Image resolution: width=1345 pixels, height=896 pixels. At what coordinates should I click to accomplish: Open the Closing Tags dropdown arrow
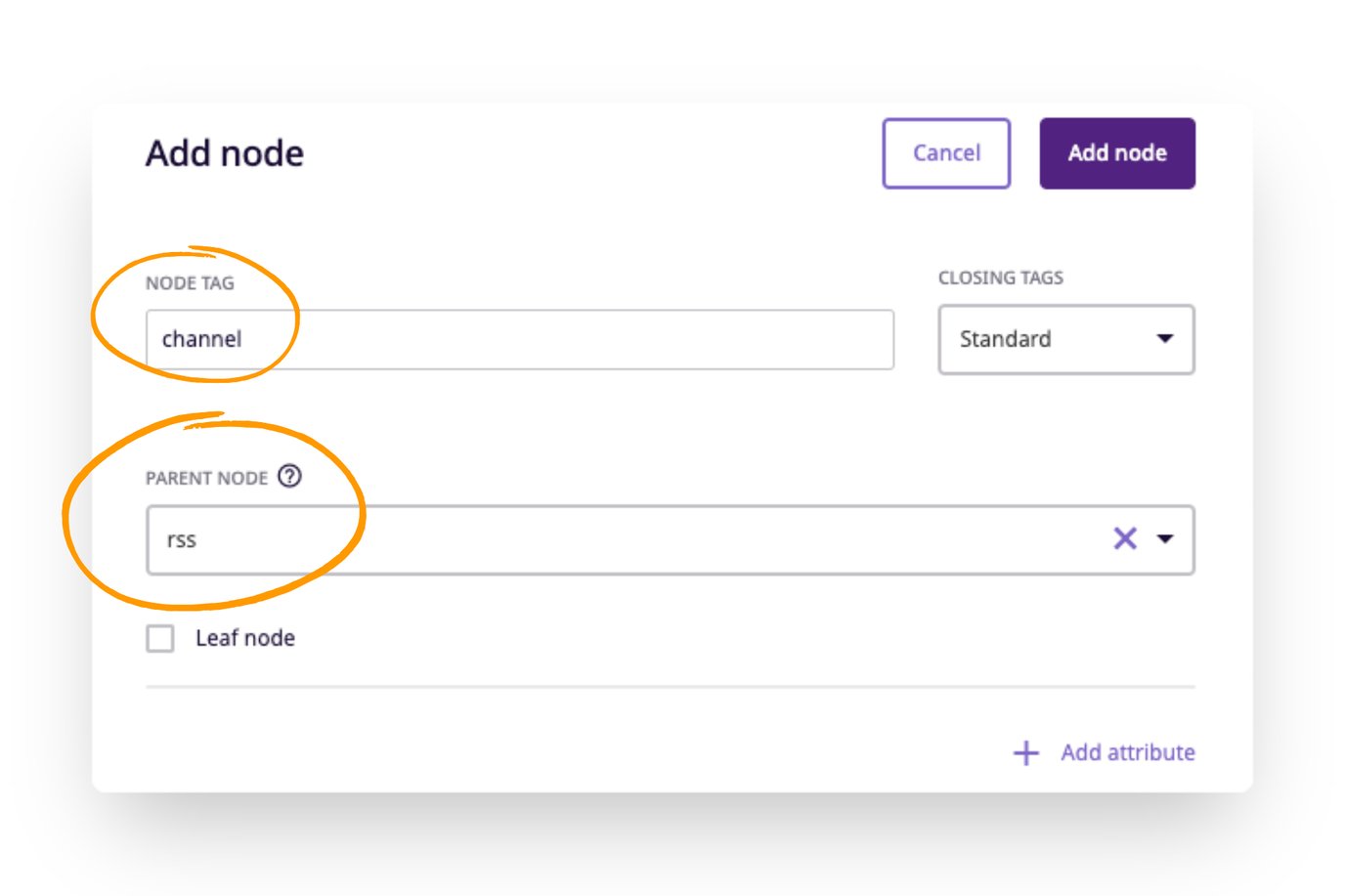[x=1165, y=339]
